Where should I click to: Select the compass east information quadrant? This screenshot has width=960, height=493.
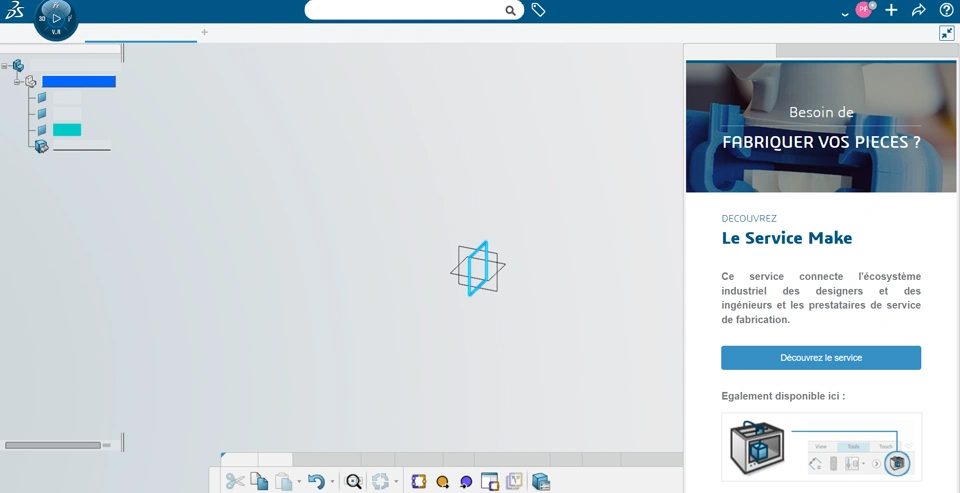pyautogui.click(x=70, y=18)
